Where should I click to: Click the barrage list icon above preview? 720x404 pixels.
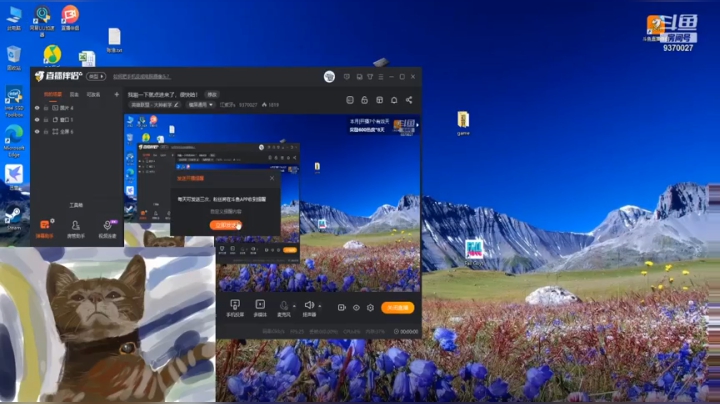[x=350, y=100]
